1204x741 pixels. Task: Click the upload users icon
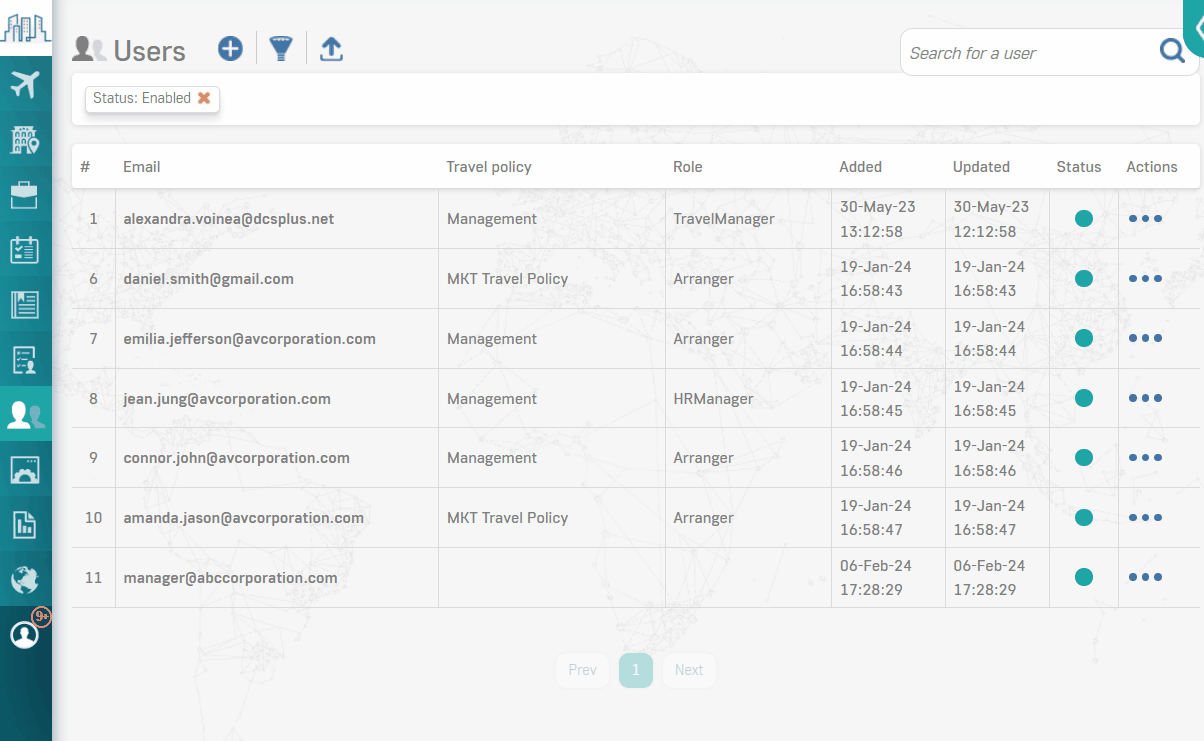[331, 48]
